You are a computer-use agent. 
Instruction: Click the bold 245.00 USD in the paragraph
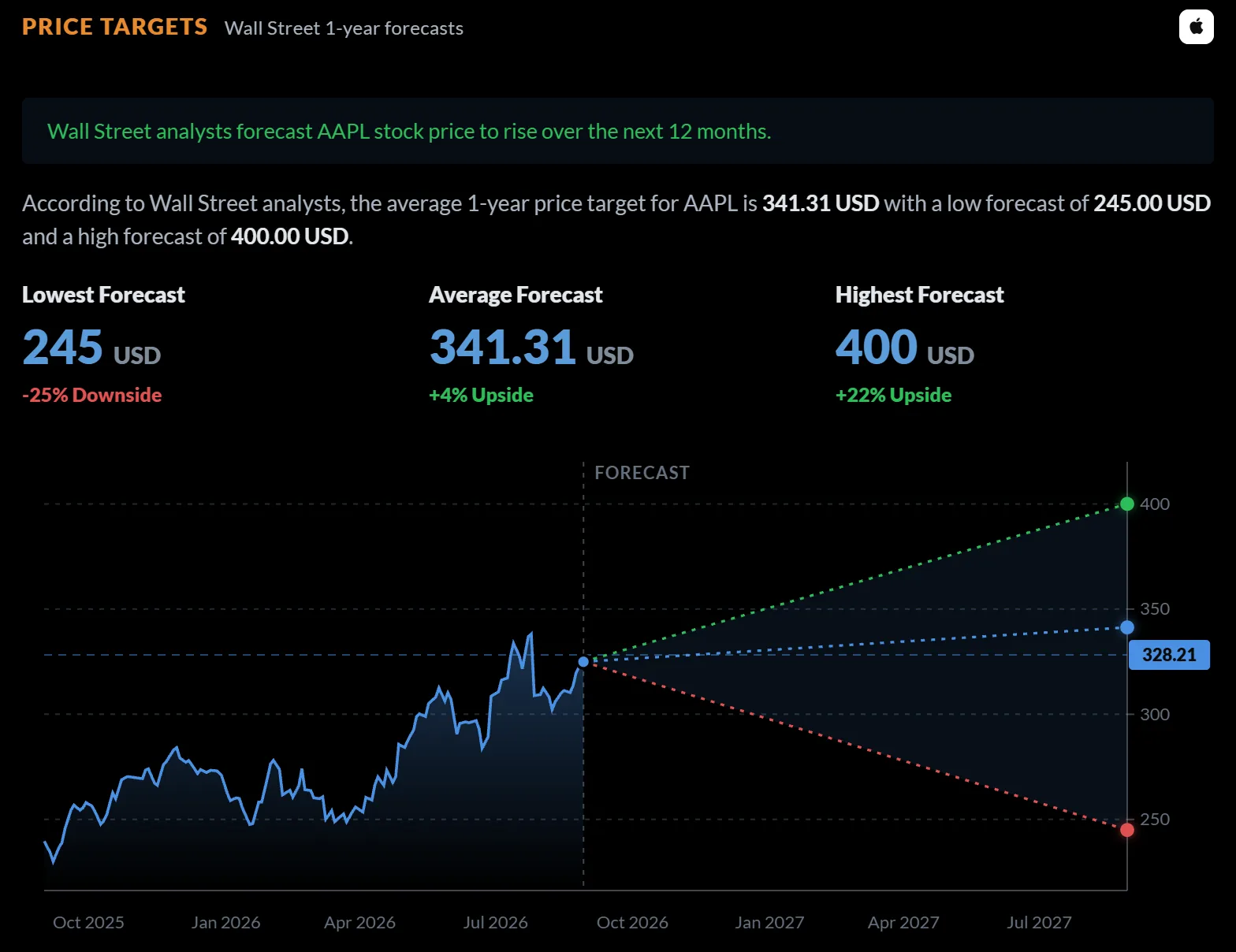coord(1152,203)
